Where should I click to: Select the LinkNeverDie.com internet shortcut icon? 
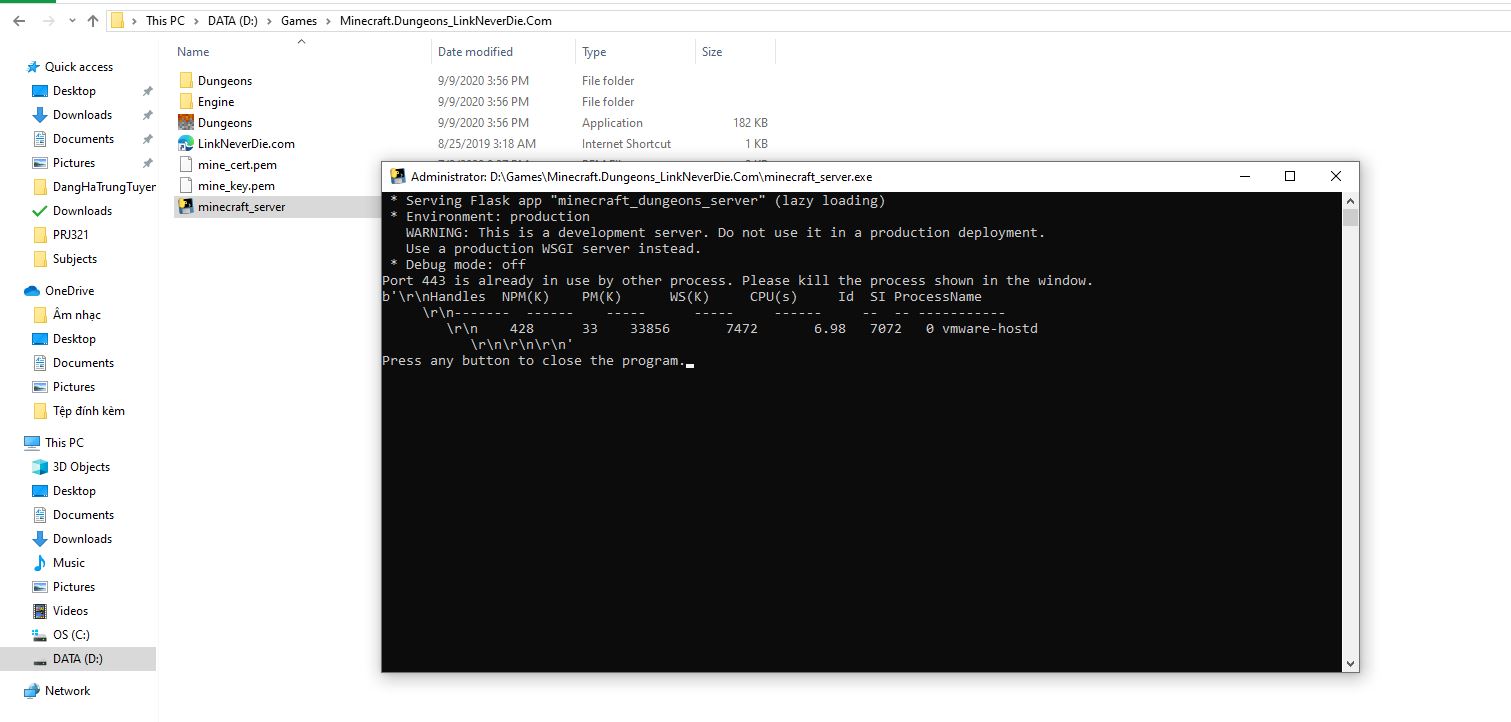[186, 144]
